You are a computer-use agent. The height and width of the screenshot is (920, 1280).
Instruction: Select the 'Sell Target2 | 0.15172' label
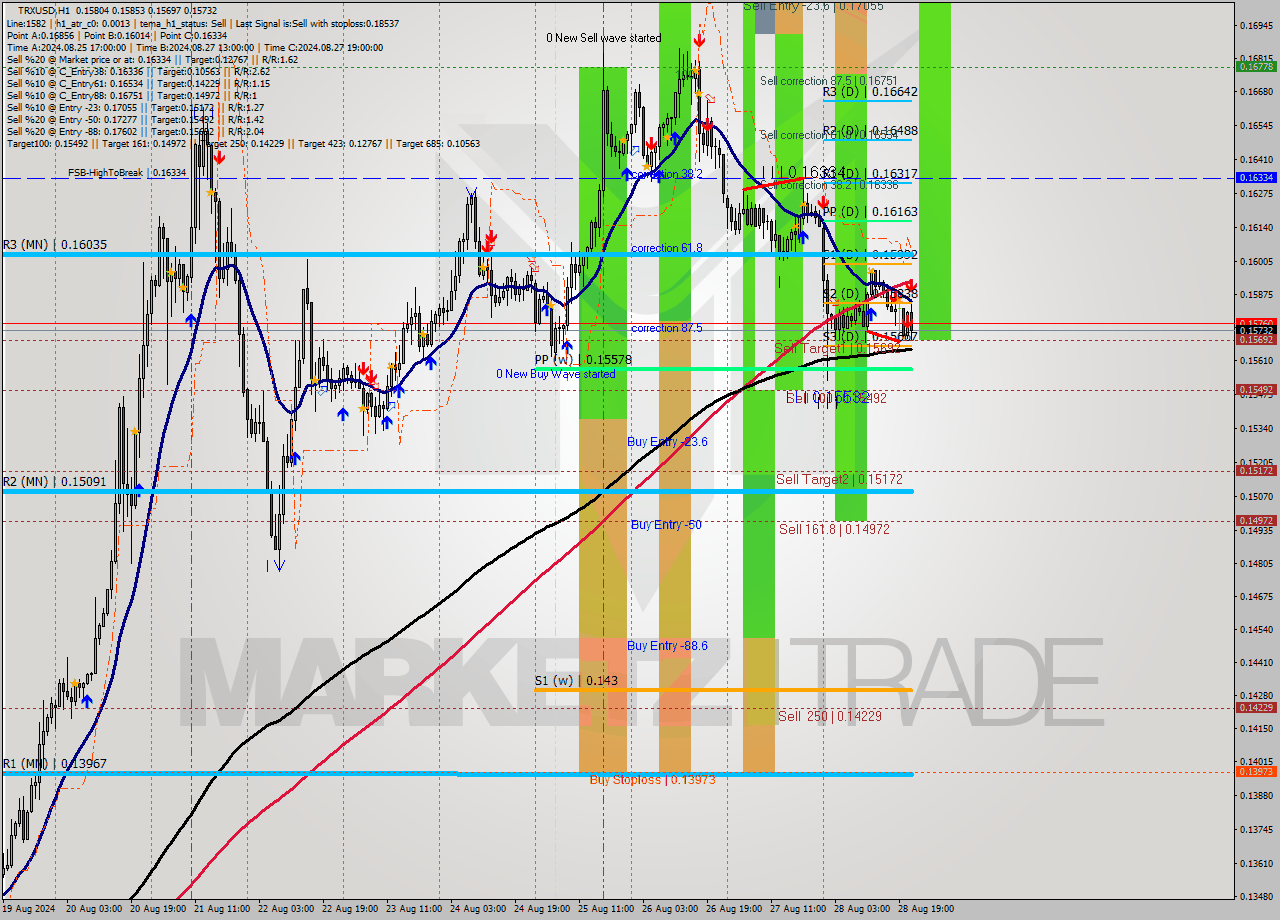tap(839, 479)
